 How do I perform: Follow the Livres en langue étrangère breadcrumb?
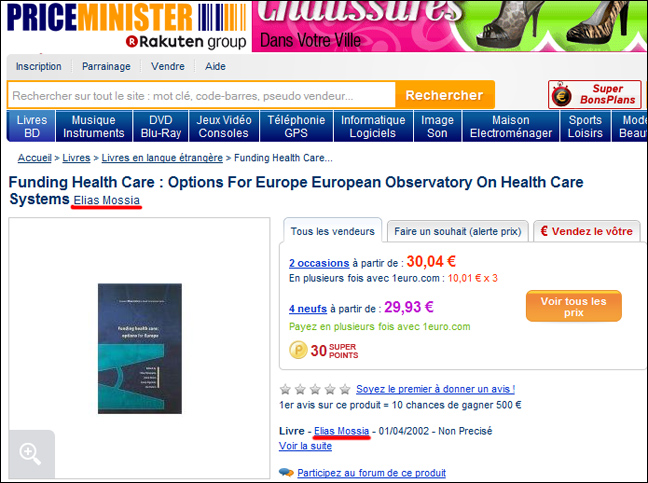(162, 158)
